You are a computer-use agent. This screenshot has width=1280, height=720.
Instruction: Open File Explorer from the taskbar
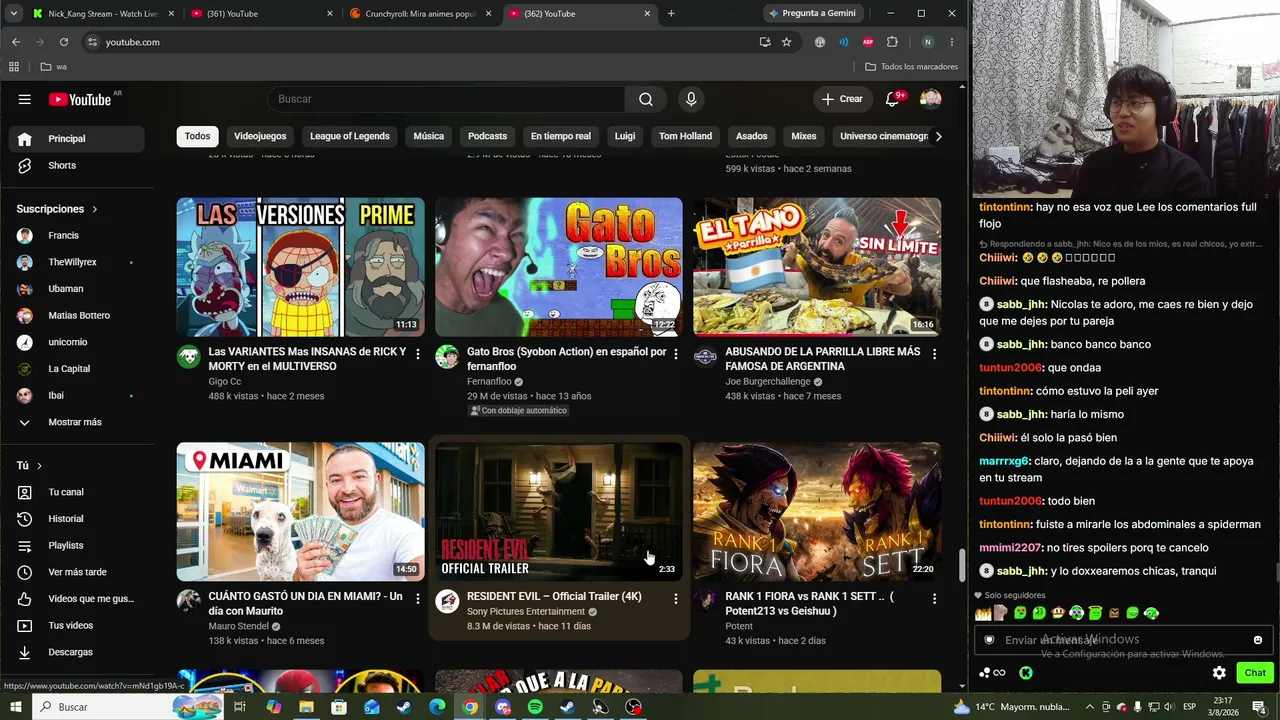[x=306, y=707]
